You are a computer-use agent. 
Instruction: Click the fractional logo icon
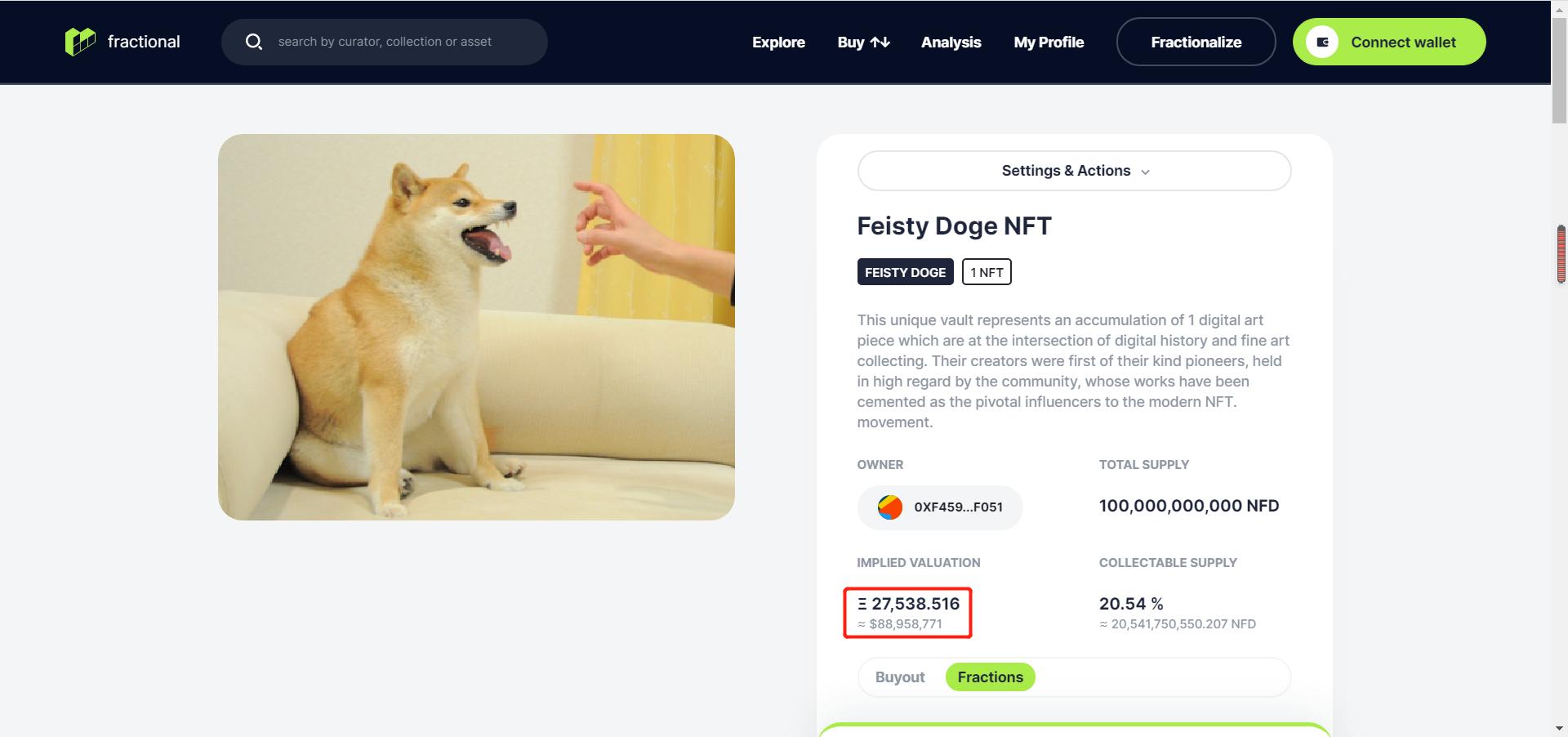click(80, 41)
